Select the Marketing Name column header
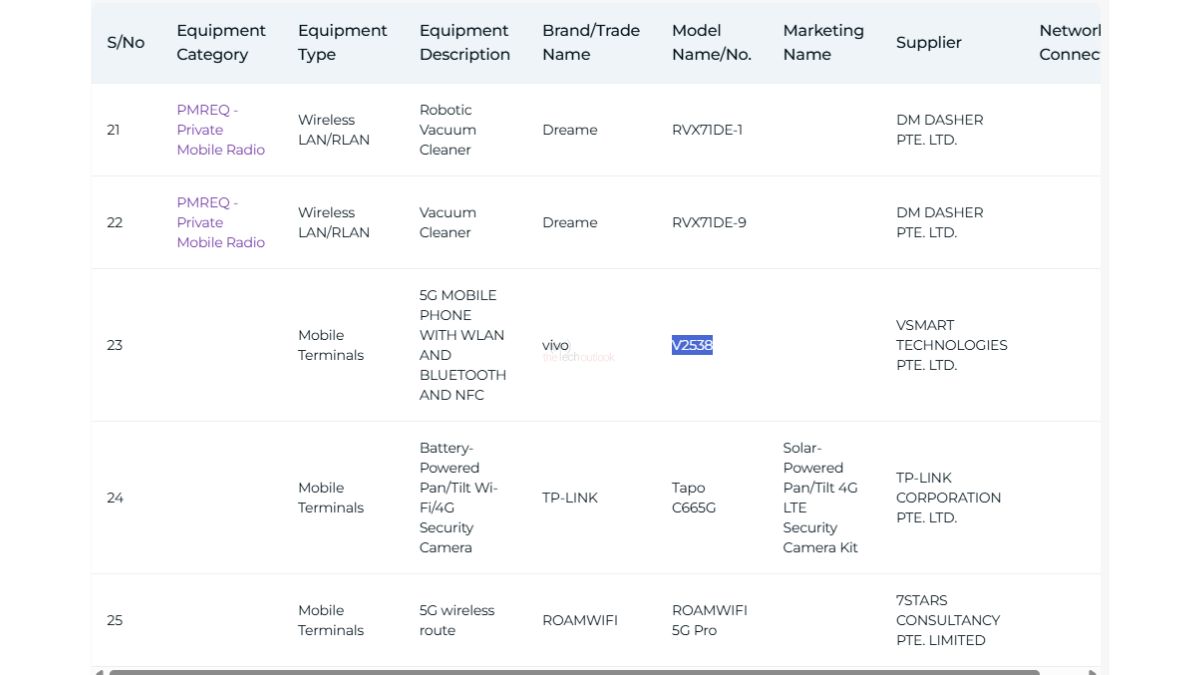Viewport: 1200px width, 675px height. (x=822, y=42)
